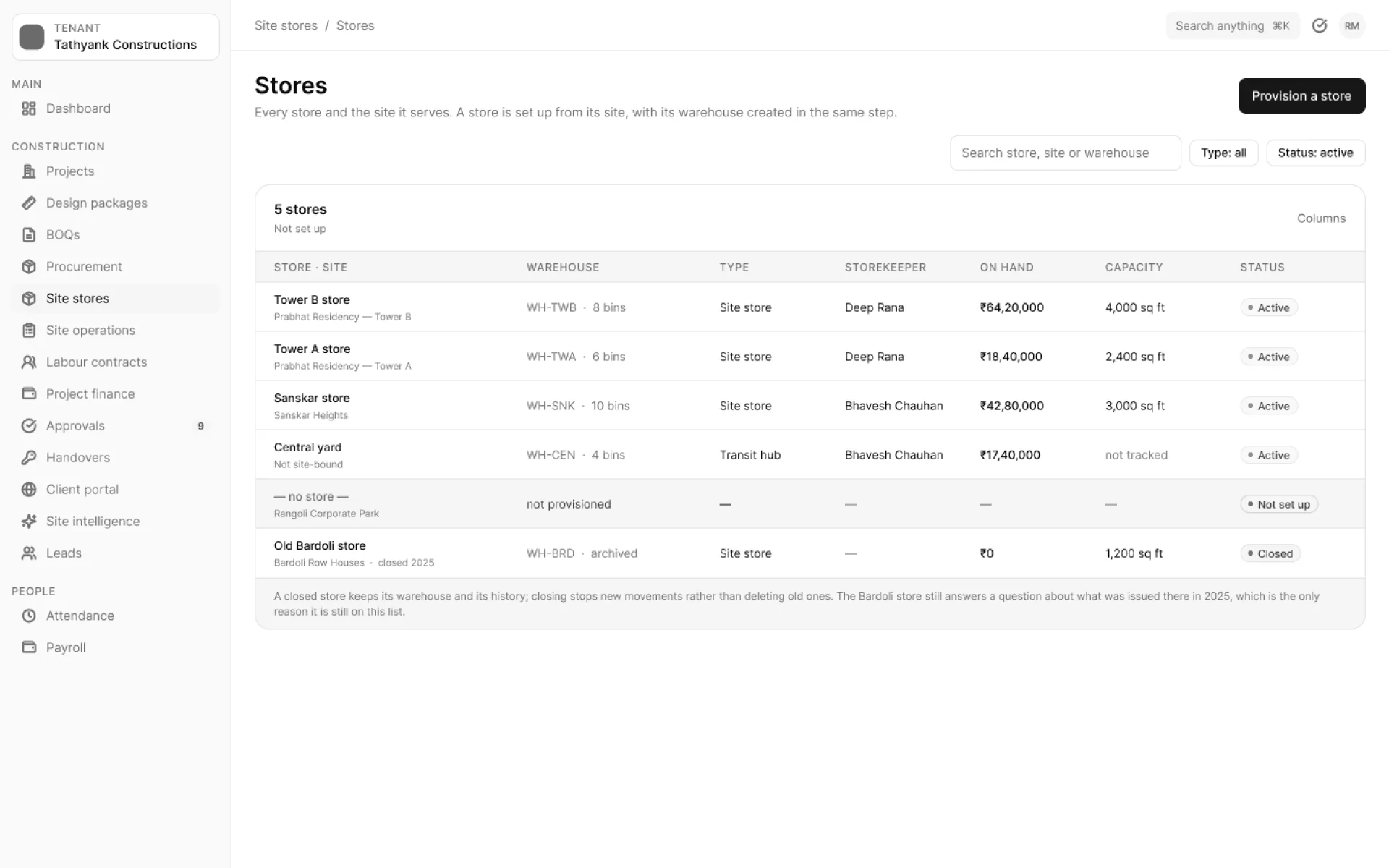Click the 1,200 sq ft capacity
Screen dimensions: 1389x868
(x=1134, y=553)
